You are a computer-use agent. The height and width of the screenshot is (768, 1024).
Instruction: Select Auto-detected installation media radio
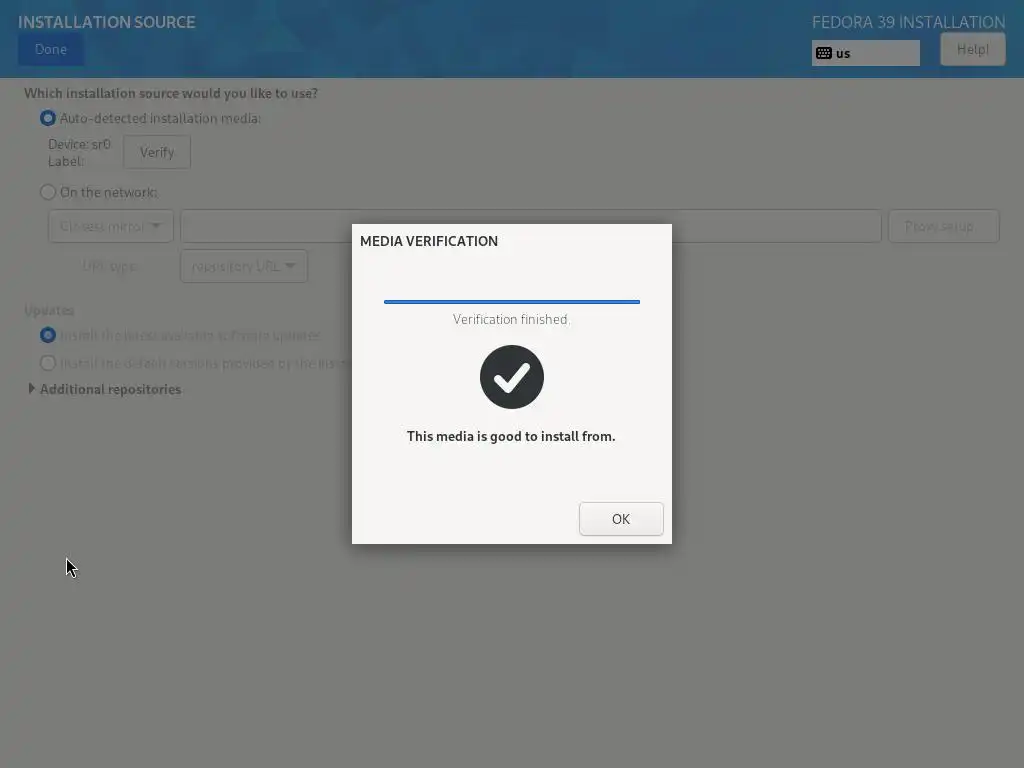coord(48,118)
